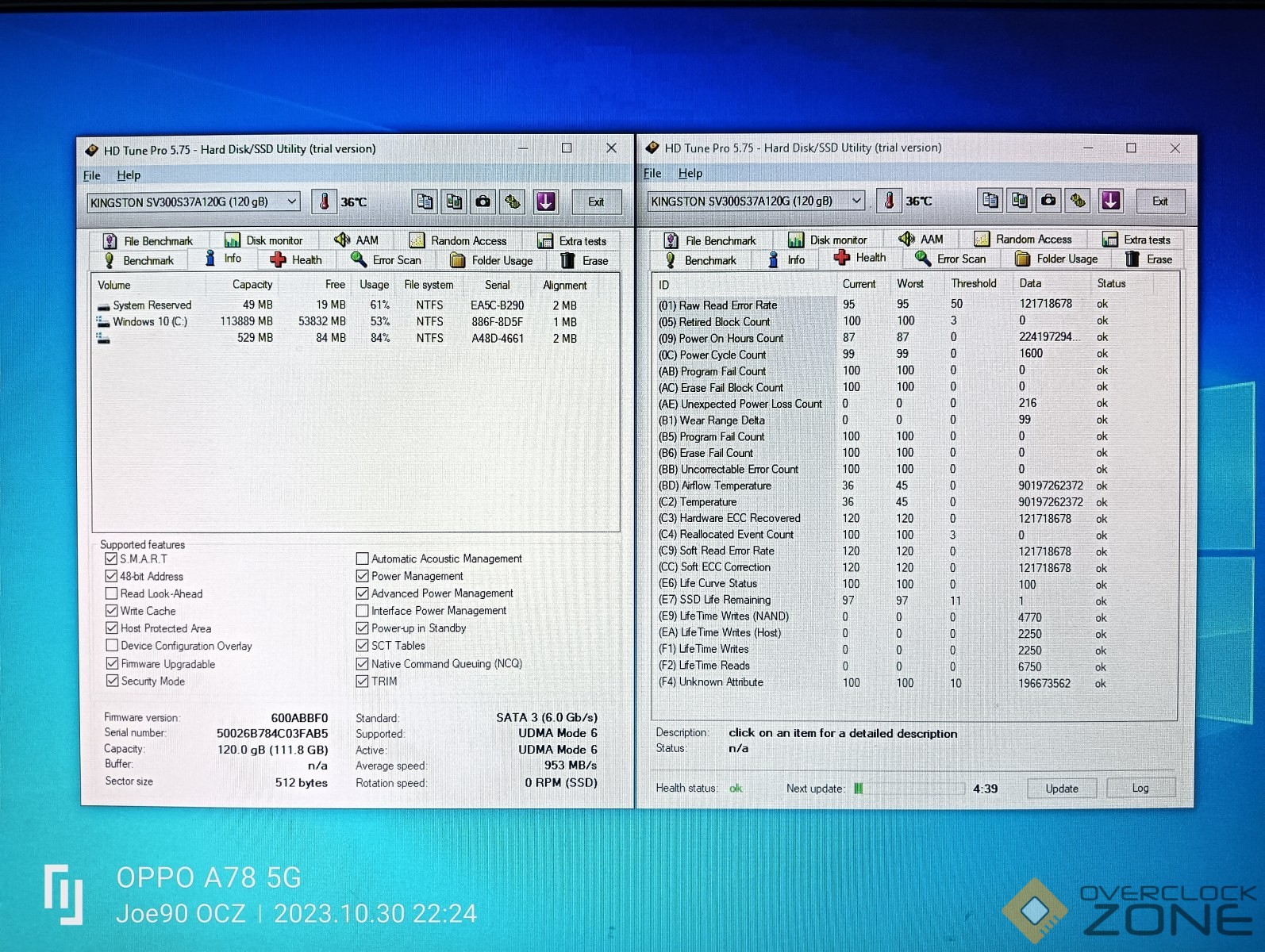Select the System Reserved volume row

pyautogui.click(x=355, y=305)
